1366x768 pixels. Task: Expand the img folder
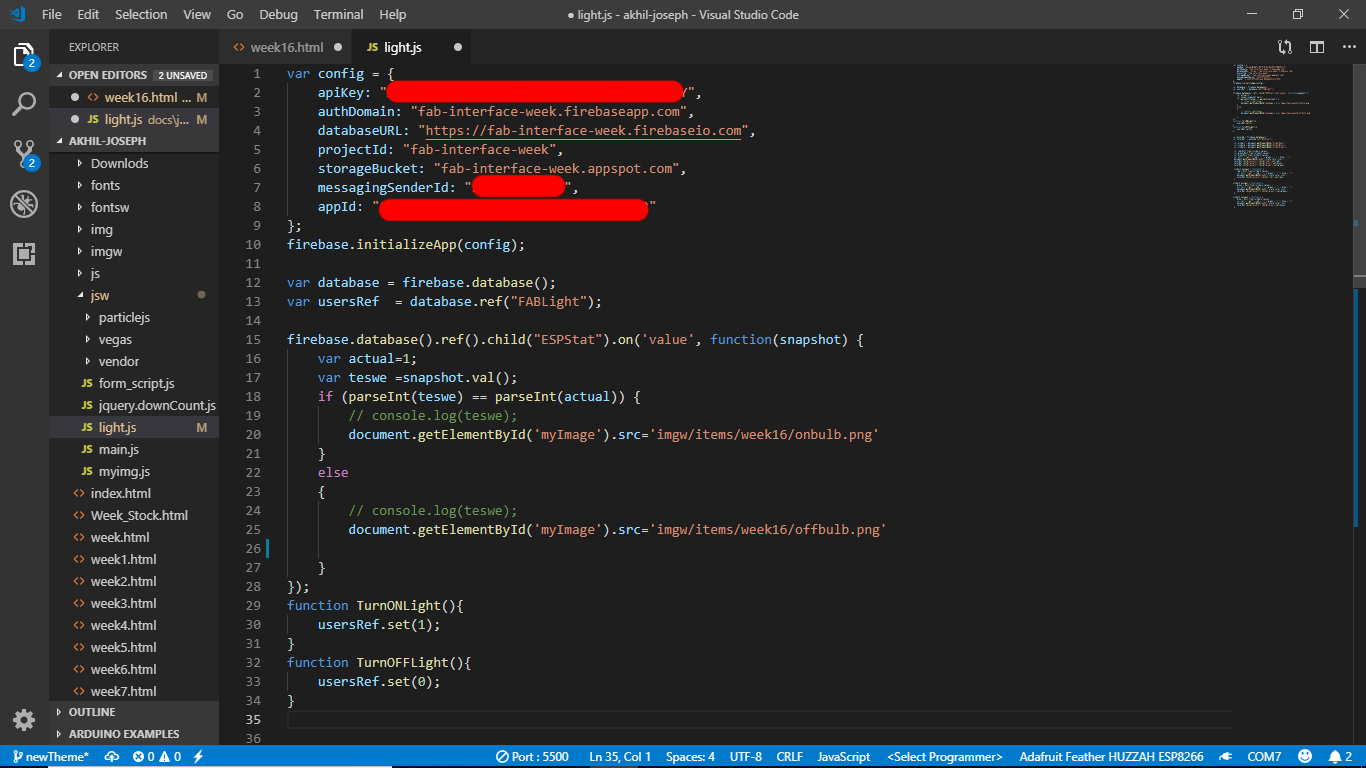pyautogui.click(x=134, y=229)
